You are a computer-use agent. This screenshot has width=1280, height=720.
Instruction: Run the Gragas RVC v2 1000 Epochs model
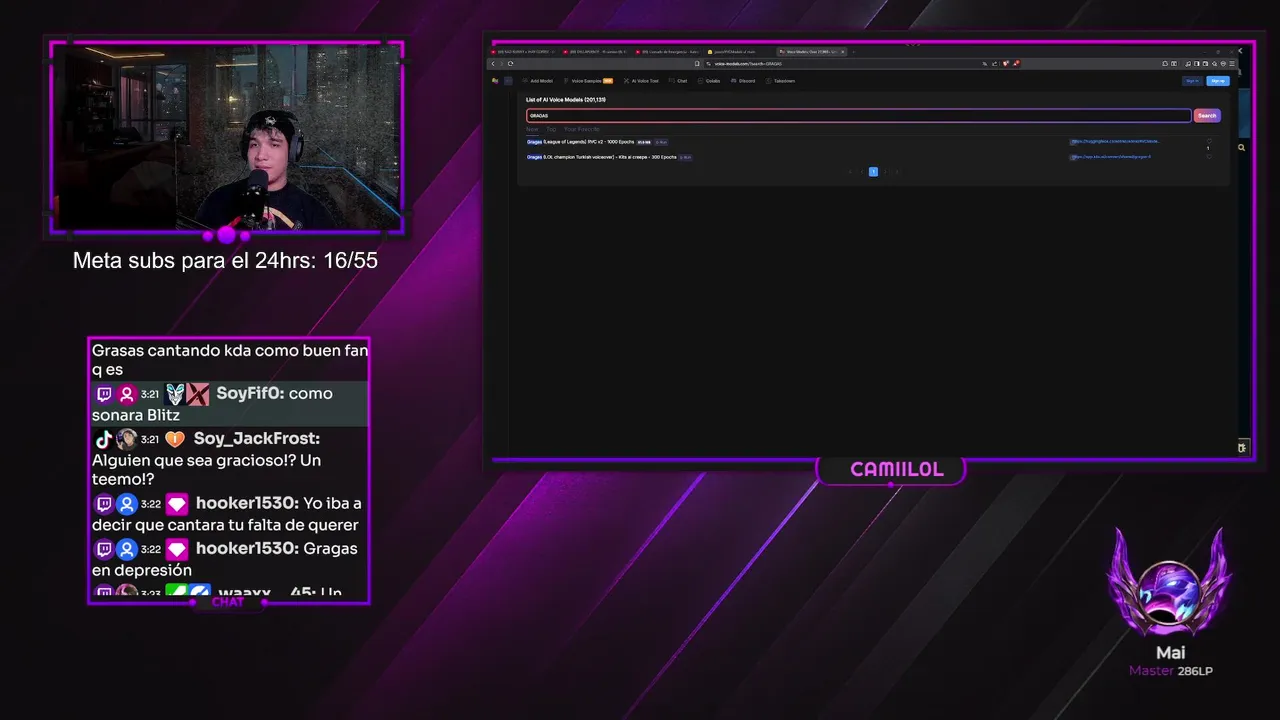pyautogui.click(x=661, y=142)
